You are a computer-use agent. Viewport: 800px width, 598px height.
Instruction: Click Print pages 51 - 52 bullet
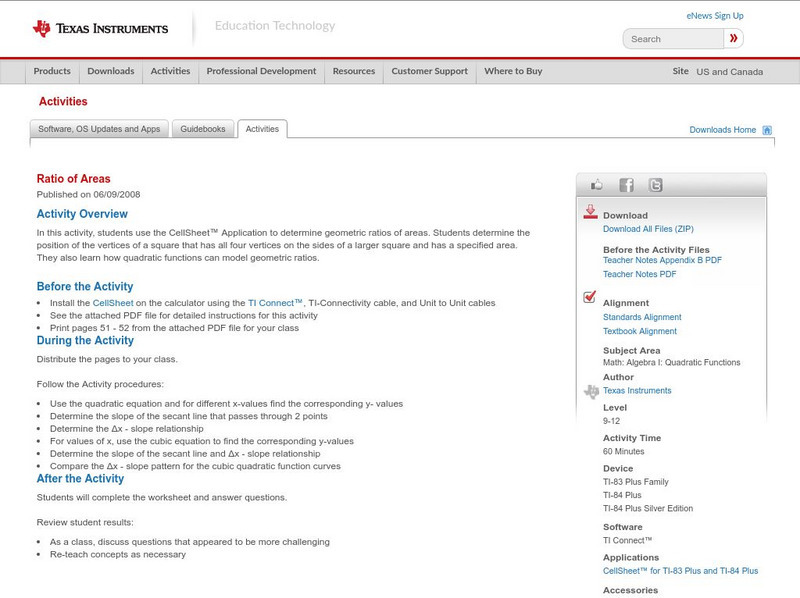click(x=174, y=328)
